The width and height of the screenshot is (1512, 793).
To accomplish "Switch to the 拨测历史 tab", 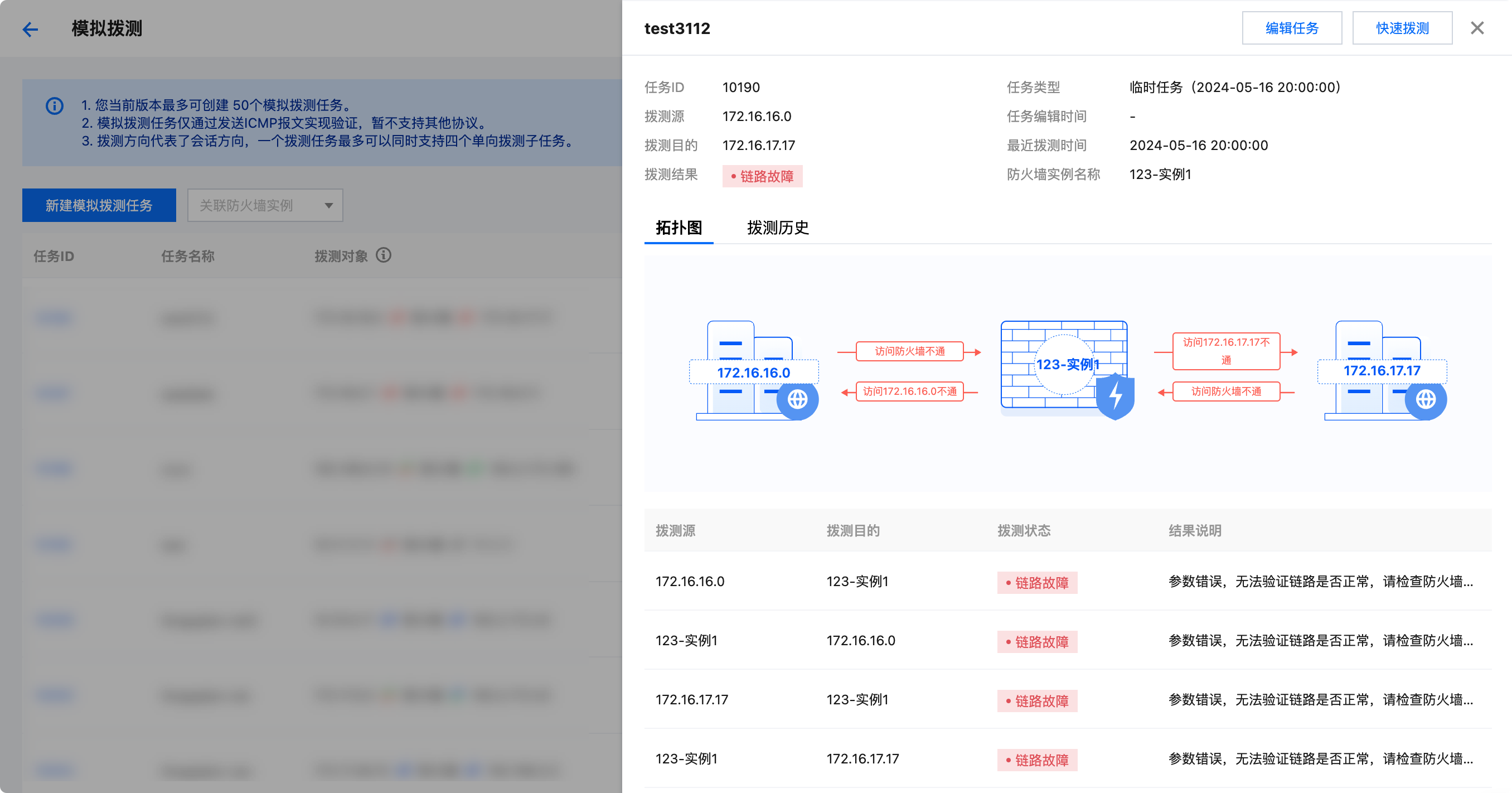I will (778, 228).
